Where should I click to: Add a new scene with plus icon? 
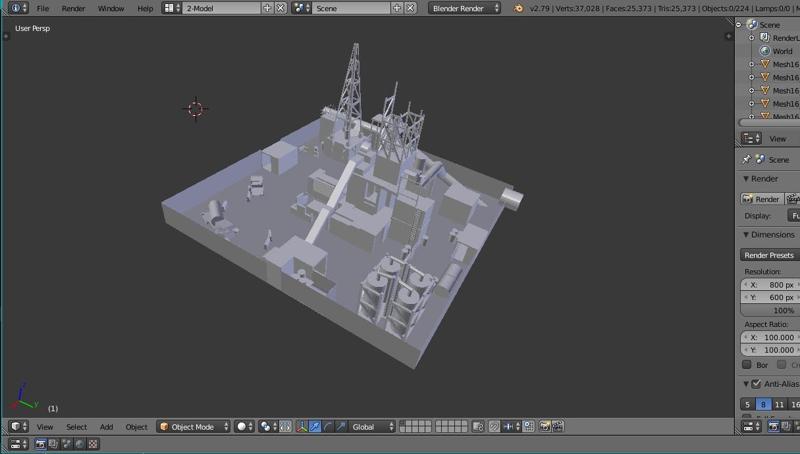(397, 8)
